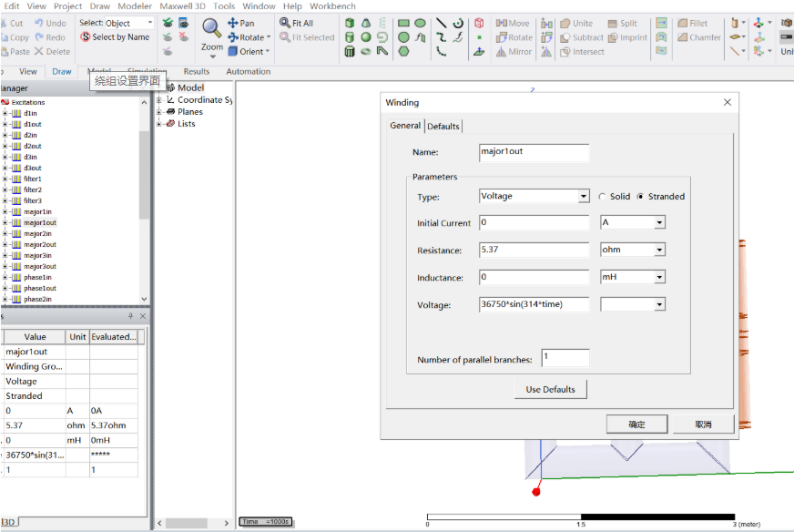Click the Zoom magnifier tool

[212, 28]
